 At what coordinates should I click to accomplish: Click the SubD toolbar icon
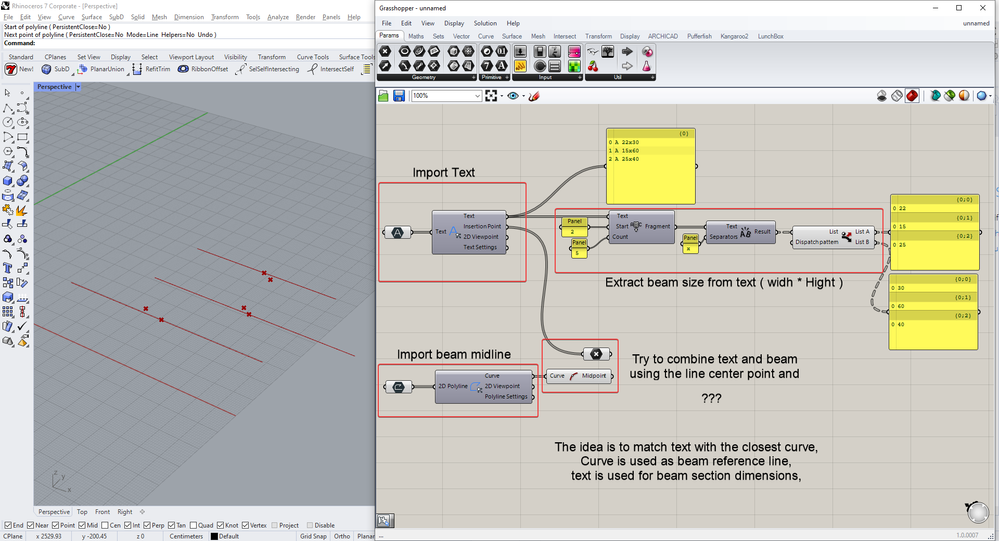(x=45, y=69)
